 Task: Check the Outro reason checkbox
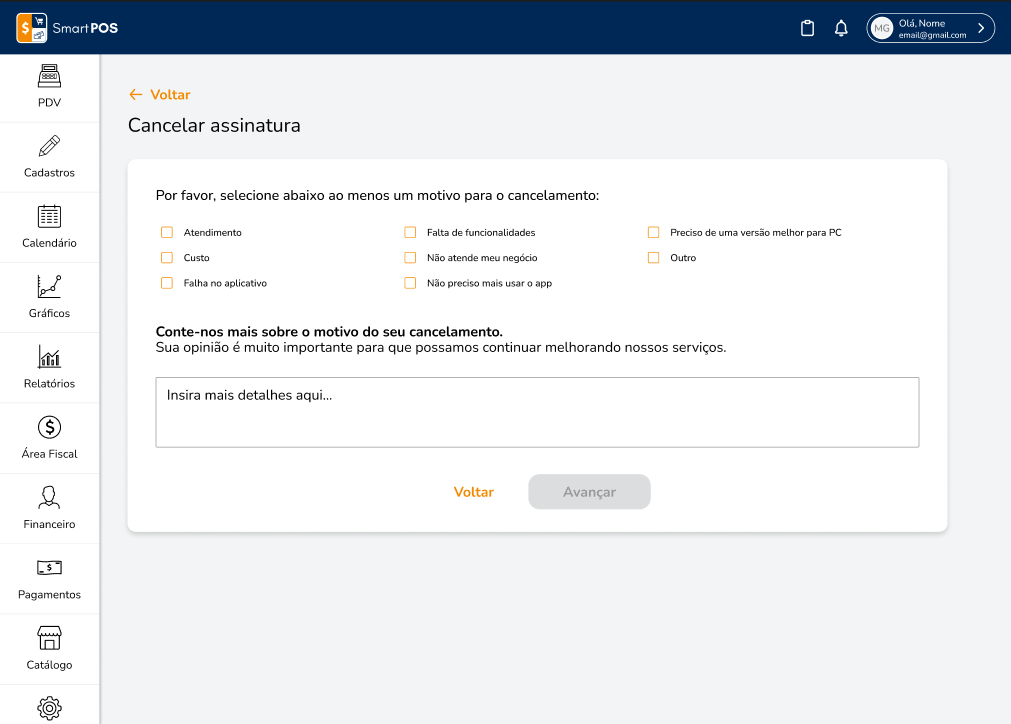(x=653, y=257)
